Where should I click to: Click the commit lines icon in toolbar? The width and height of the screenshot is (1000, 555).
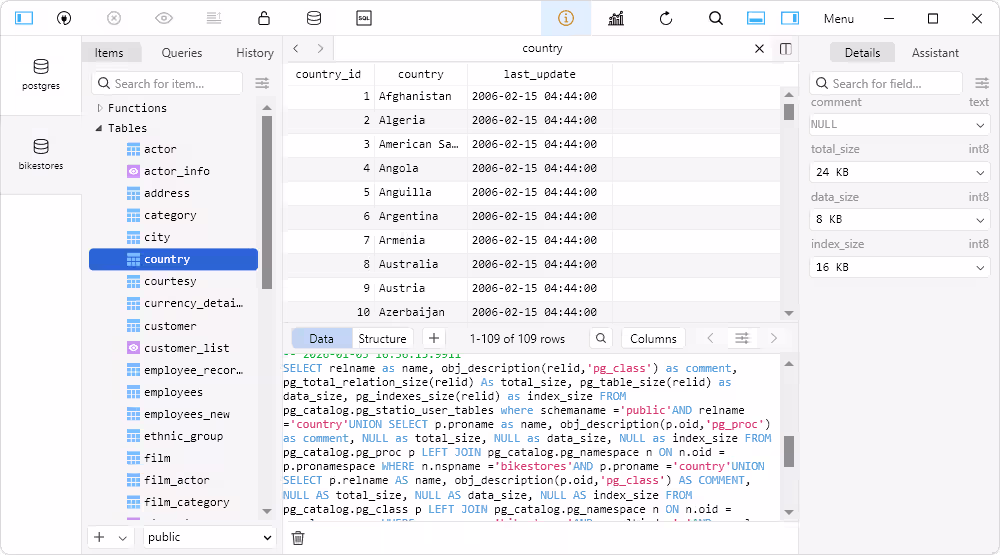tap(214, 18)
